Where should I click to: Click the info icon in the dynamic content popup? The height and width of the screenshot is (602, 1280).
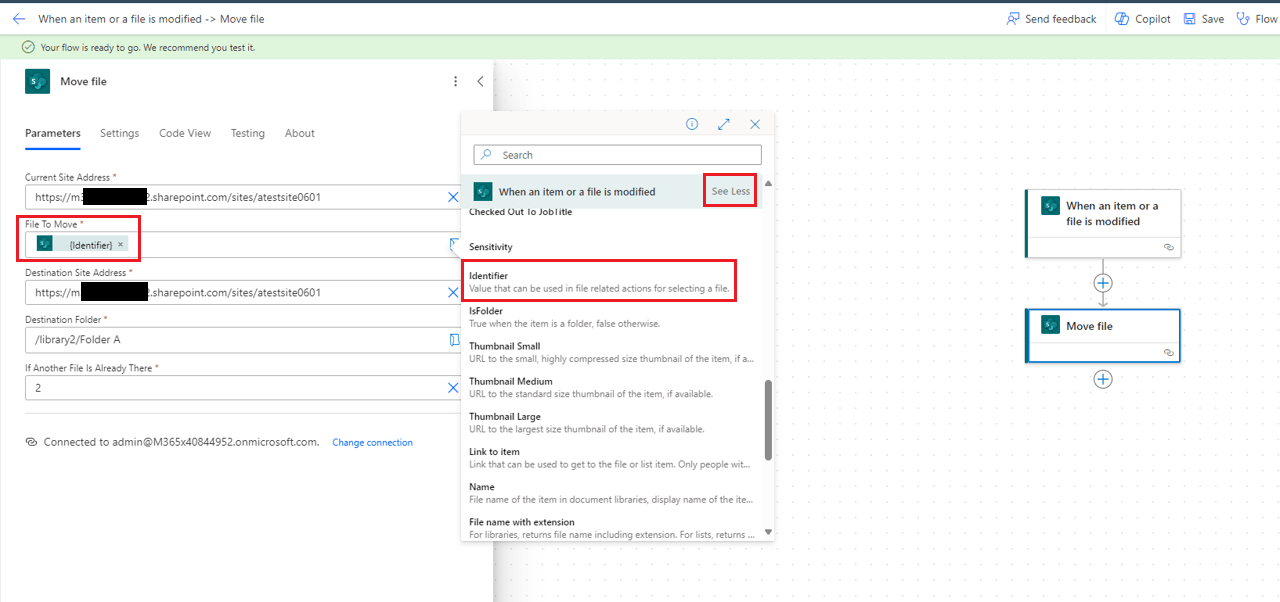click(691, 124)
